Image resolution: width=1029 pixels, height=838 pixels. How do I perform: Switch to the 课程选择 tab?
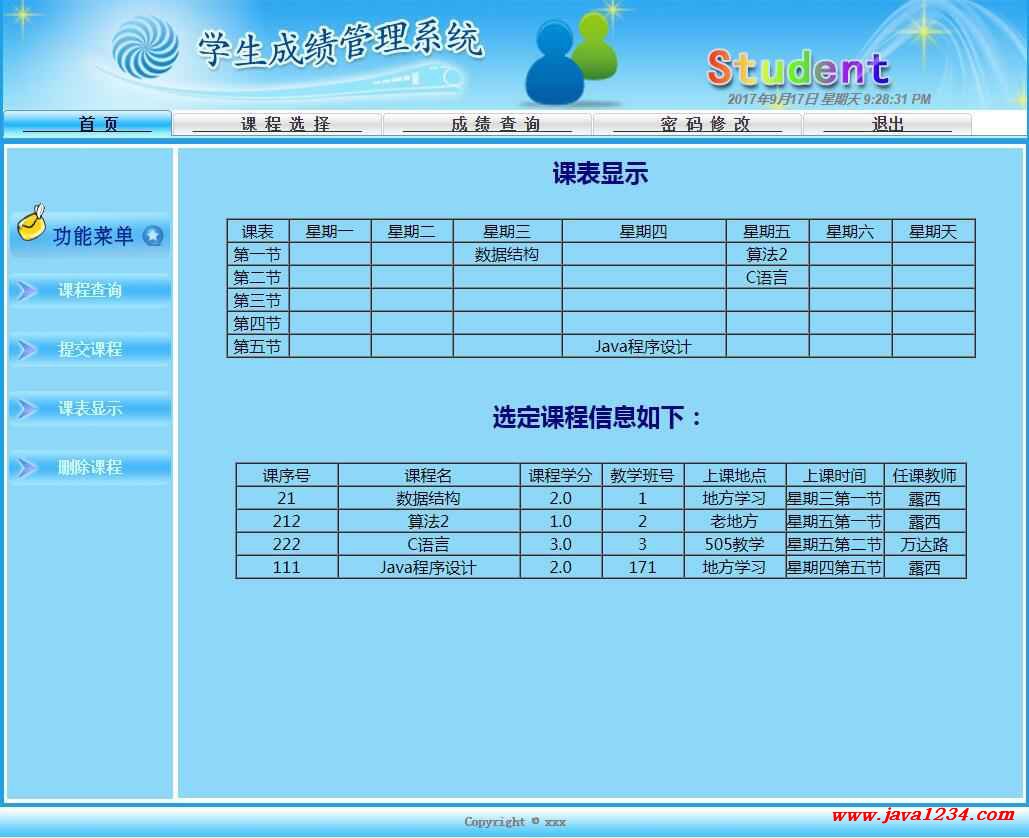277,124
